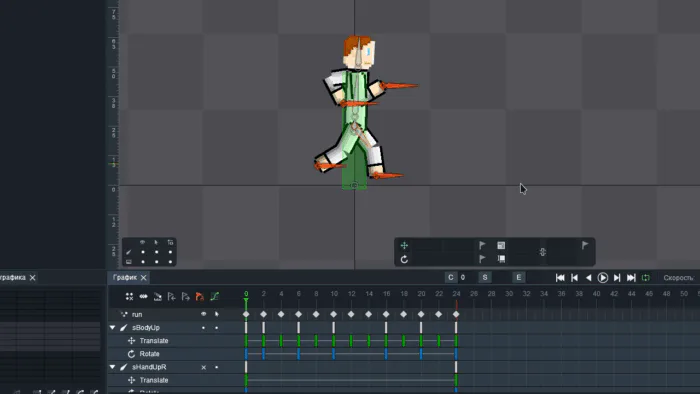Click the eye column header in options panel
The image size is (700, 394).
142,242
